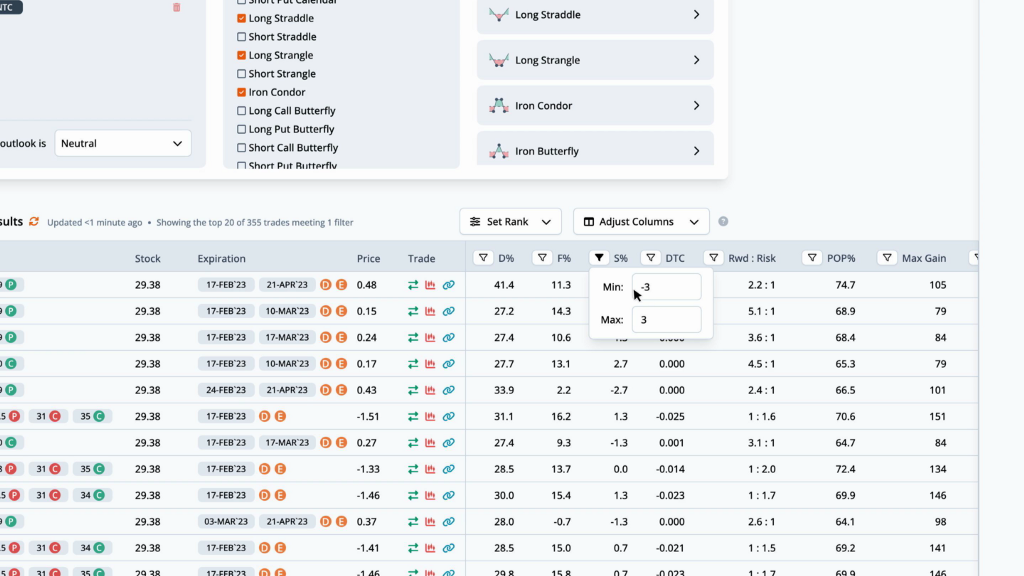
Task: Open the Max Gain column filter icon
Action: coord(887,258)
